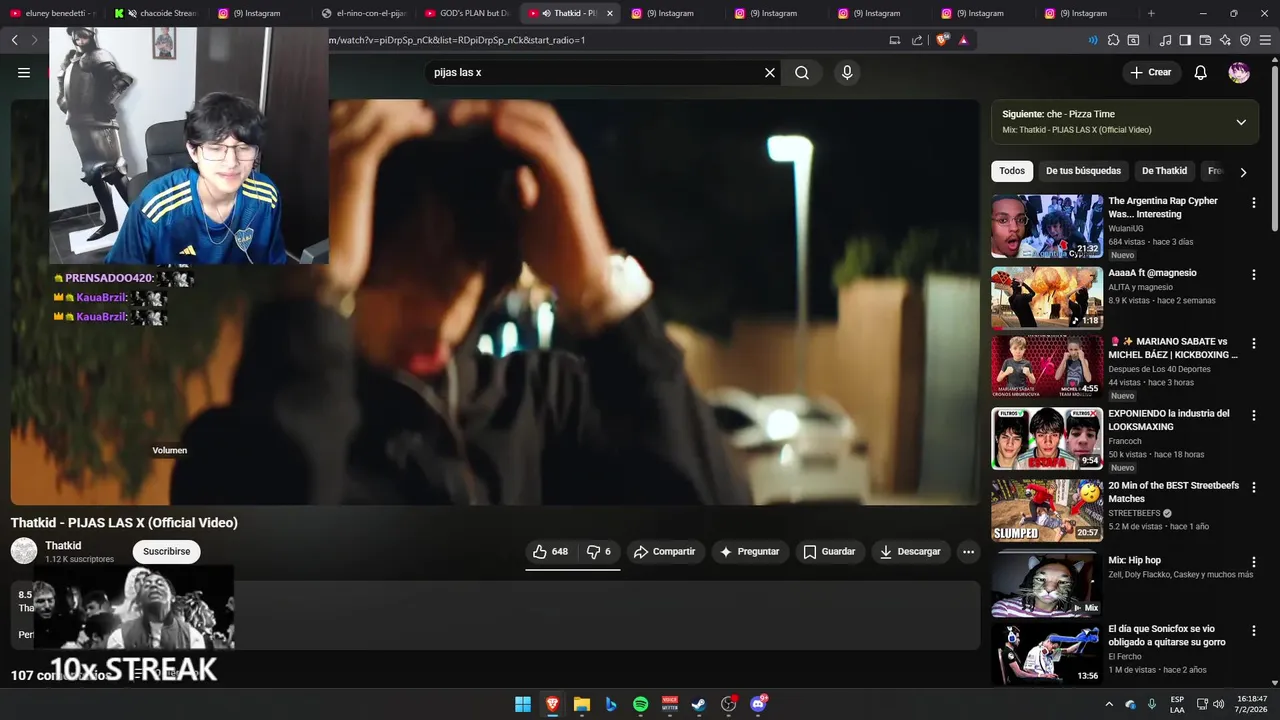Click the Crear button
This screenshot has width=1280, height=720.
click(x=1151, y=73)
